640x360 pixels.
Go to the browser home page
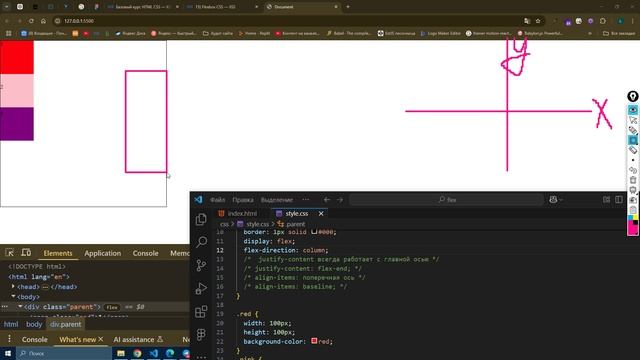[43, 21]
